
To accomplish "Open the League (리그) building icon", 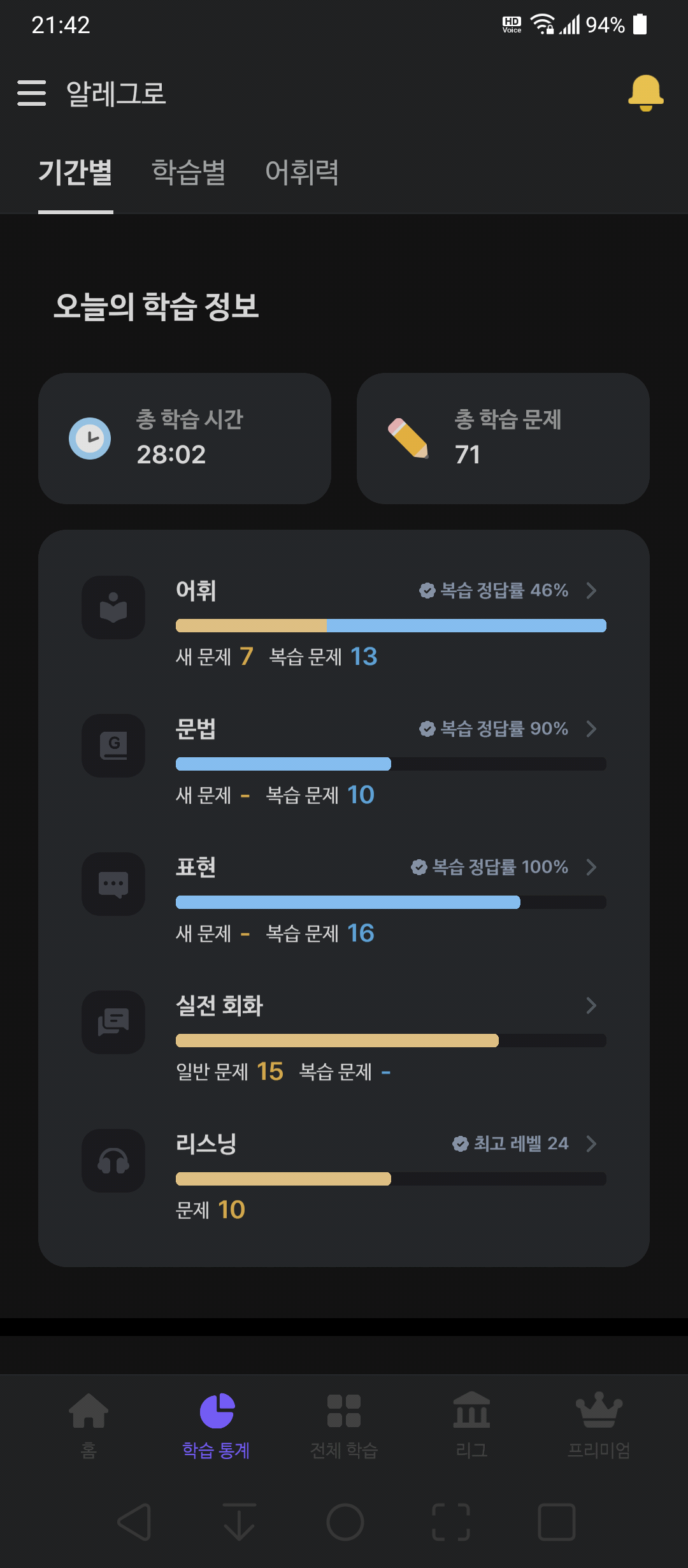I will (x=471, y=1410).
